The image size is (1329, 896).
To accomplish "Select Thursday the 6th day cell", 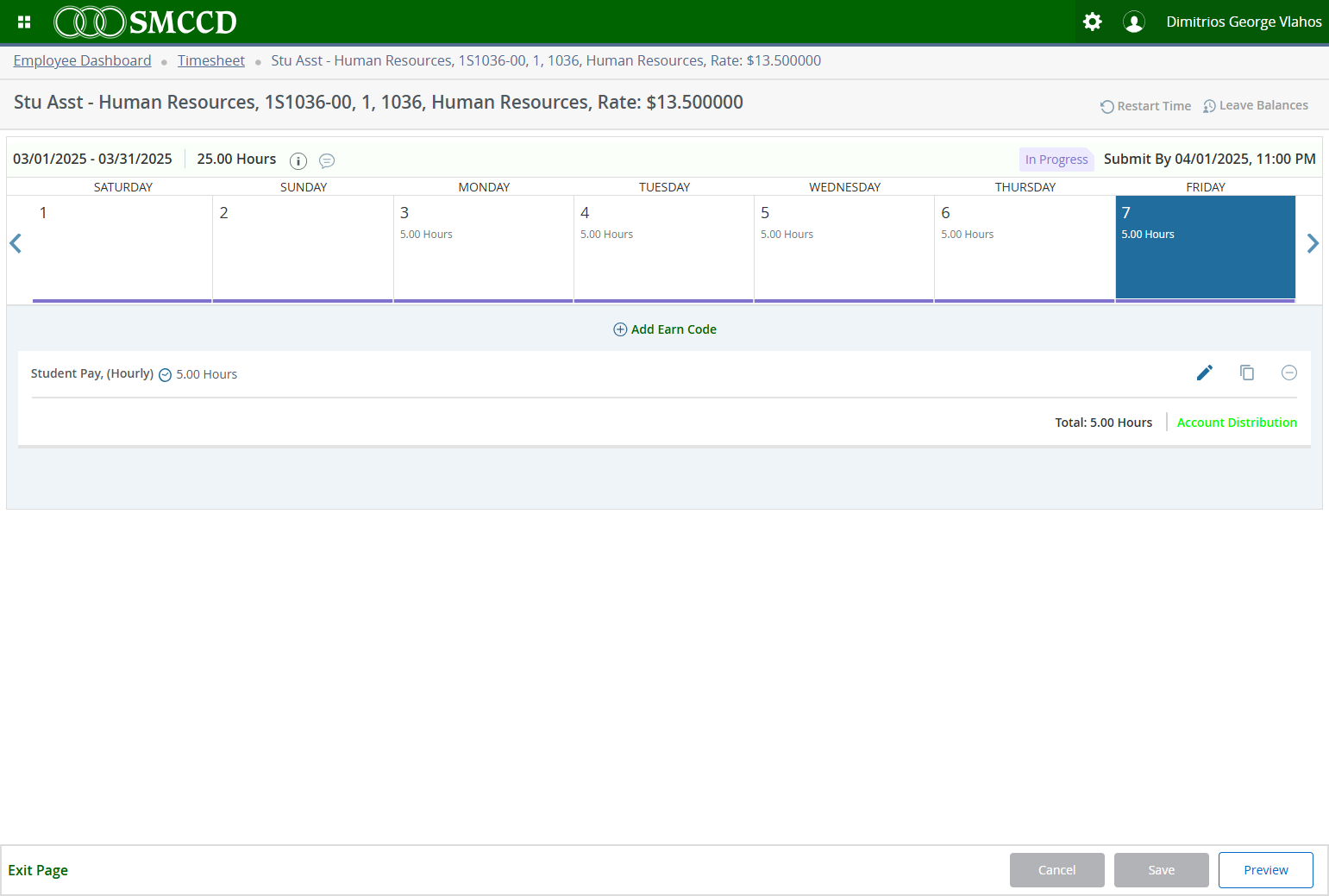I will coord(1025,248).
